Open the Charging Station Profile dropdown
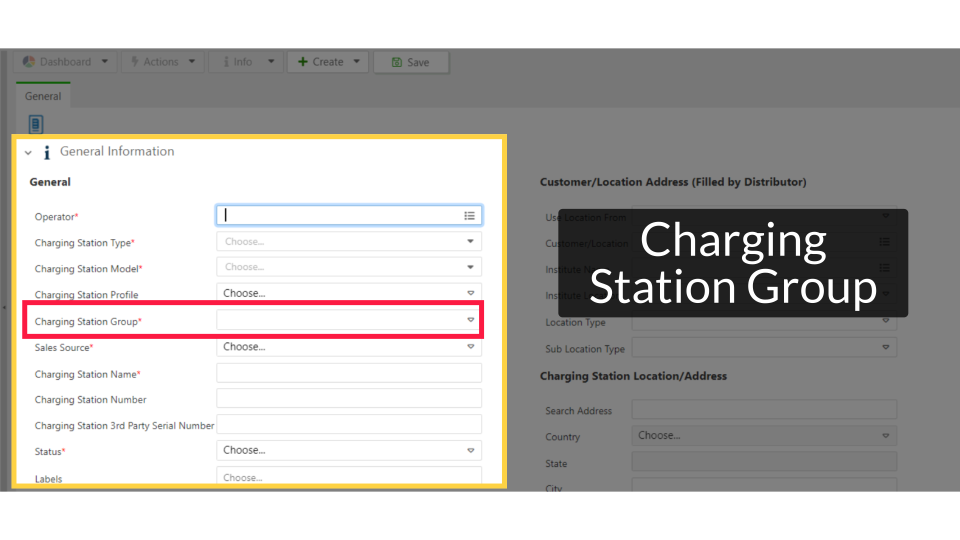The image size is (960, 540). coord(349,293)
